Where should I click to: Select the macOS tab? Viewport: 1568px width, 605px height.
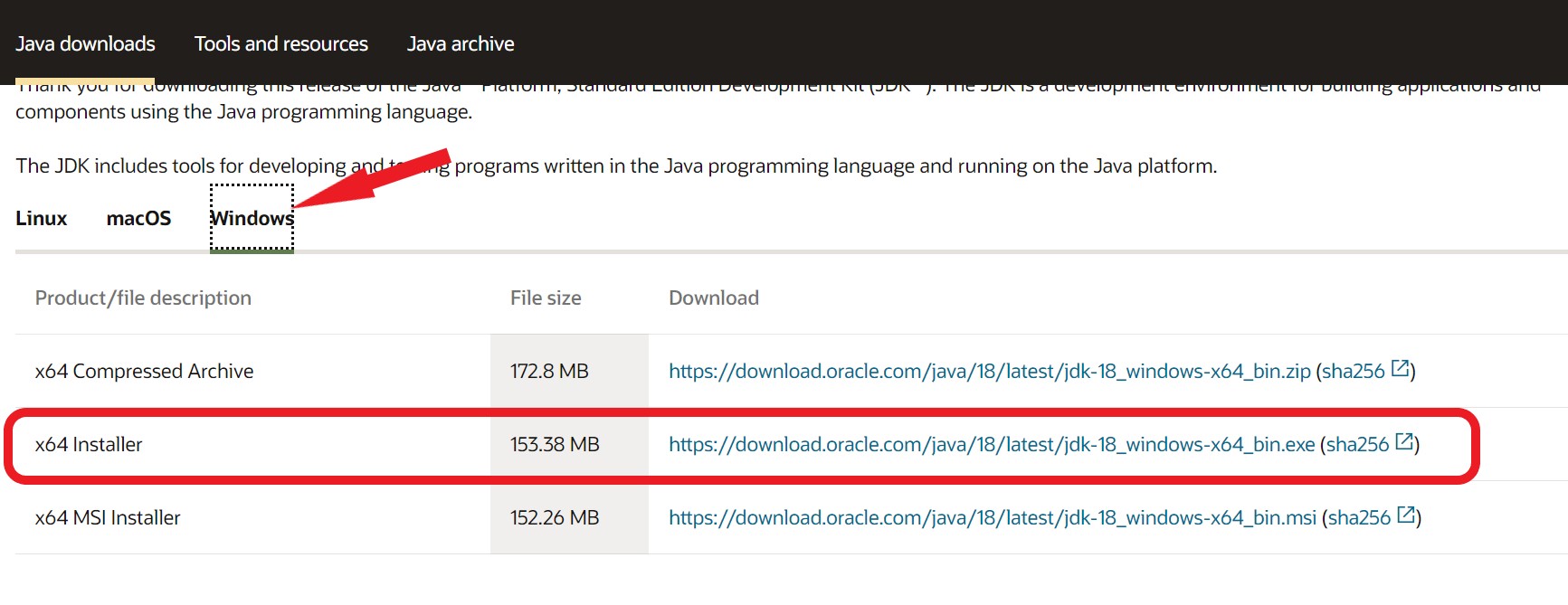(138, 218)
